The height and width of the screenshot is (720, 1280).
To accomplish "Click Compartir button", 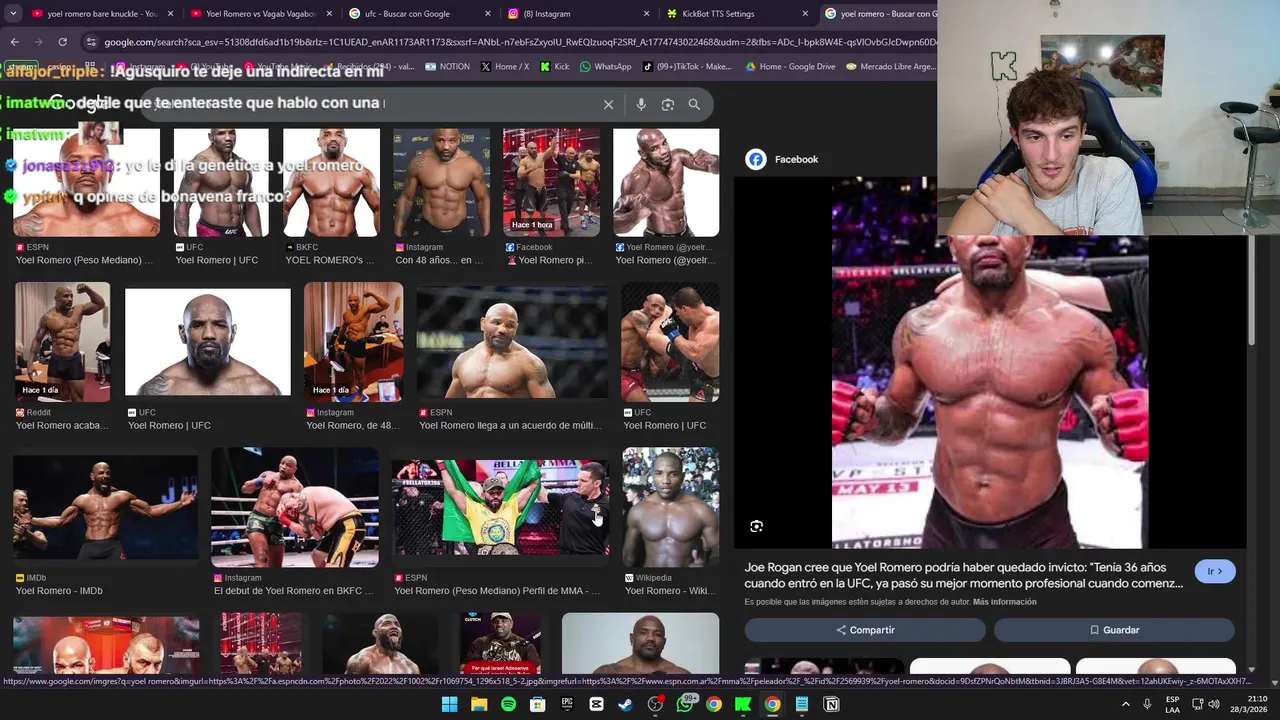I will point(865,630).
